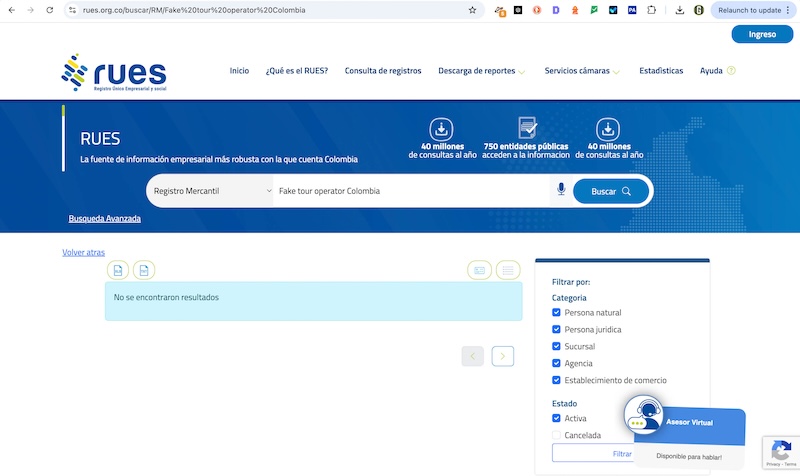
Task: Open the Ayuda menu item
Action: click(711, 70)
